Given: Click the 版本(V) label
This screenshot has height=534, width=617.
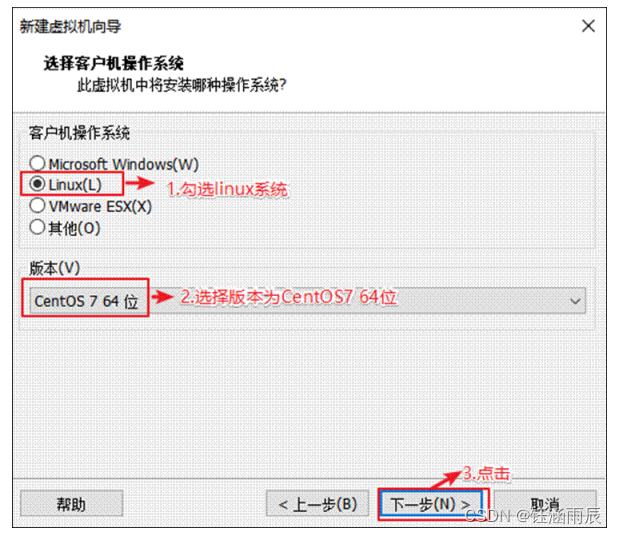Looking at the screenshot, I should [55, 268].
